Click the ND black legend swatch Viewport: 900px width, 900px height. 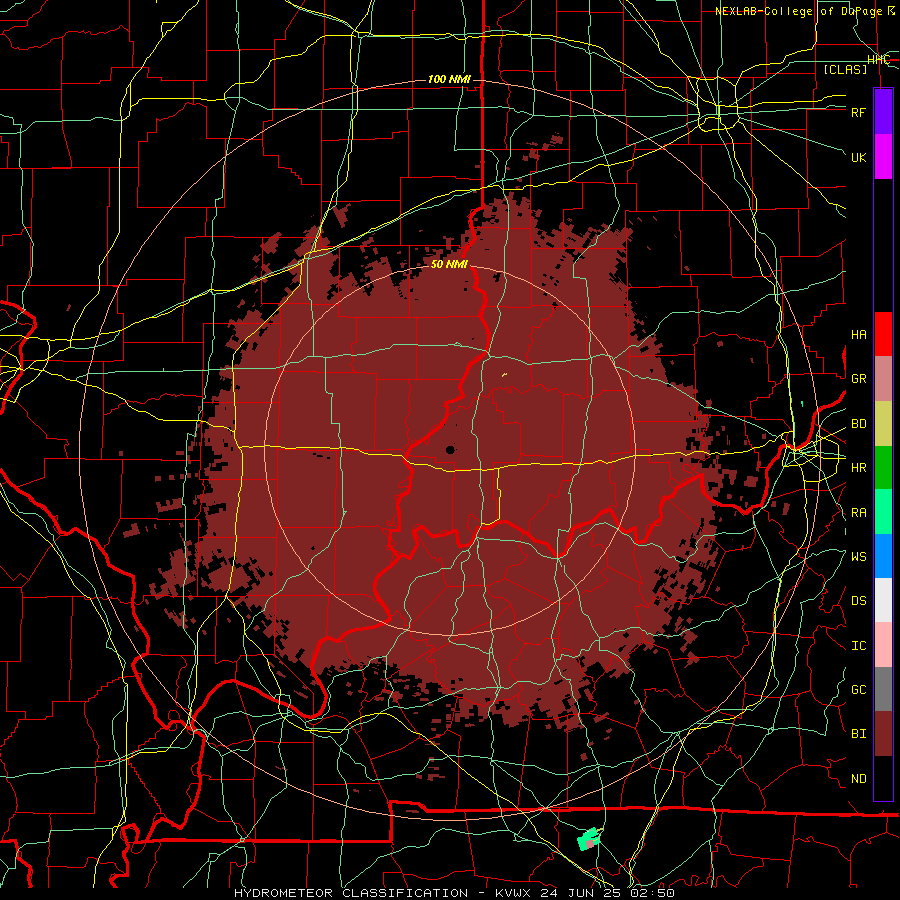(x=883, y=778)
